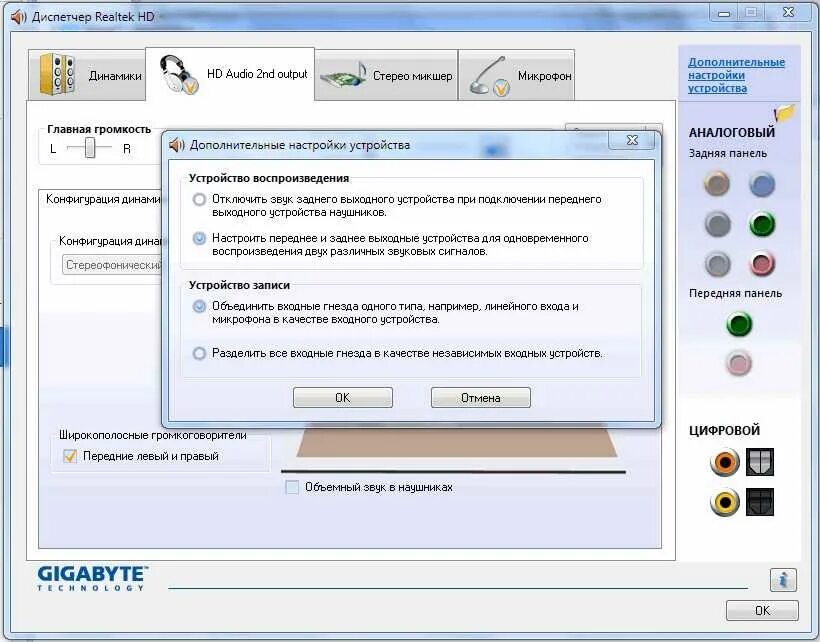The width and height of the screenshot is (820, 642).
Task: Click the upper gray rear panel jack
Action: coord(717,224)
